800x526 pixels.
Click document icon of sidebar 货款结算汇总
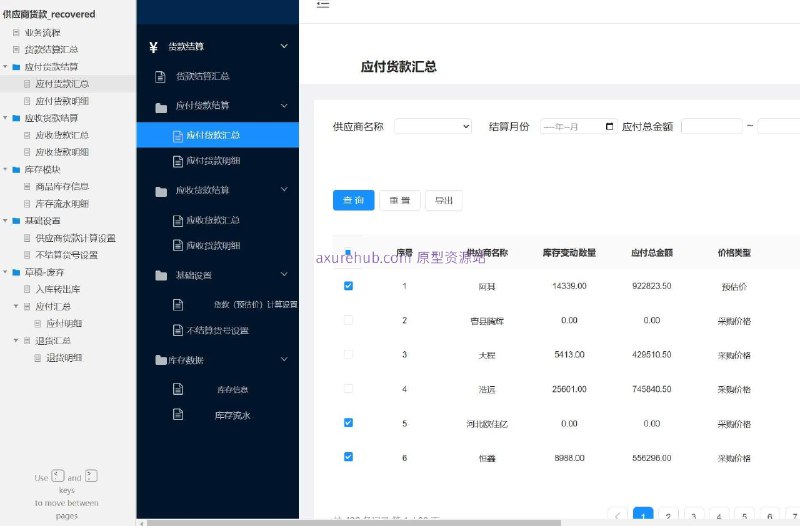[x=160, y=77]
